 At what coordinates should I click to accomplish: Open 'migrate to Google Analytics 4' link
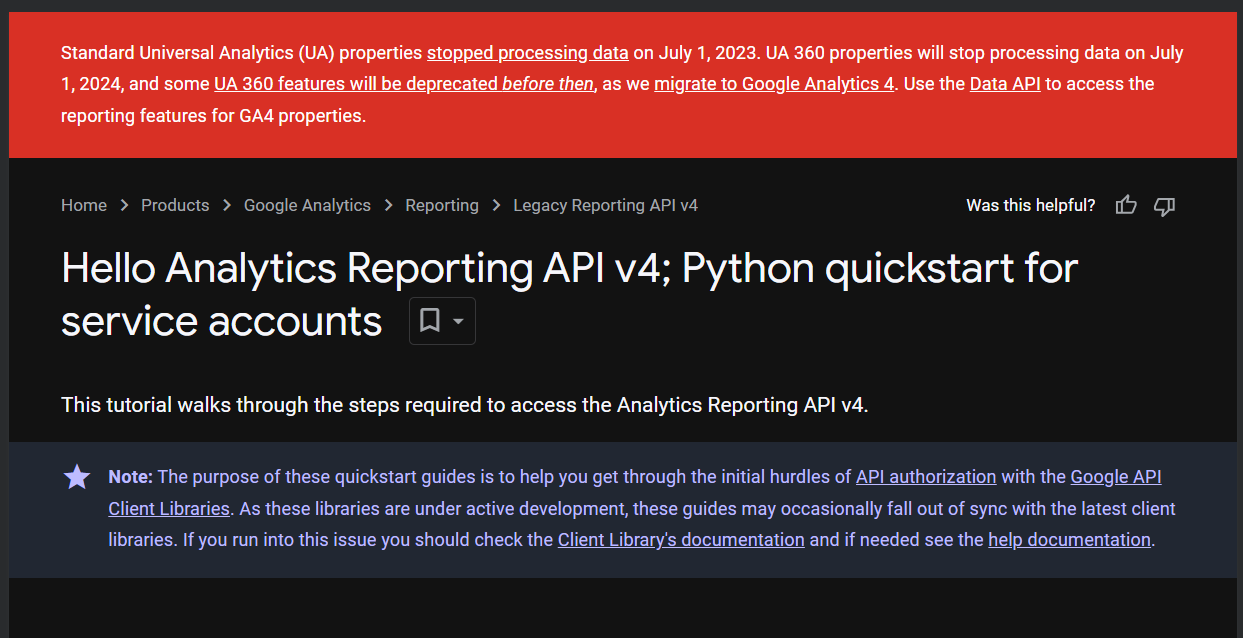coord(774,84)
